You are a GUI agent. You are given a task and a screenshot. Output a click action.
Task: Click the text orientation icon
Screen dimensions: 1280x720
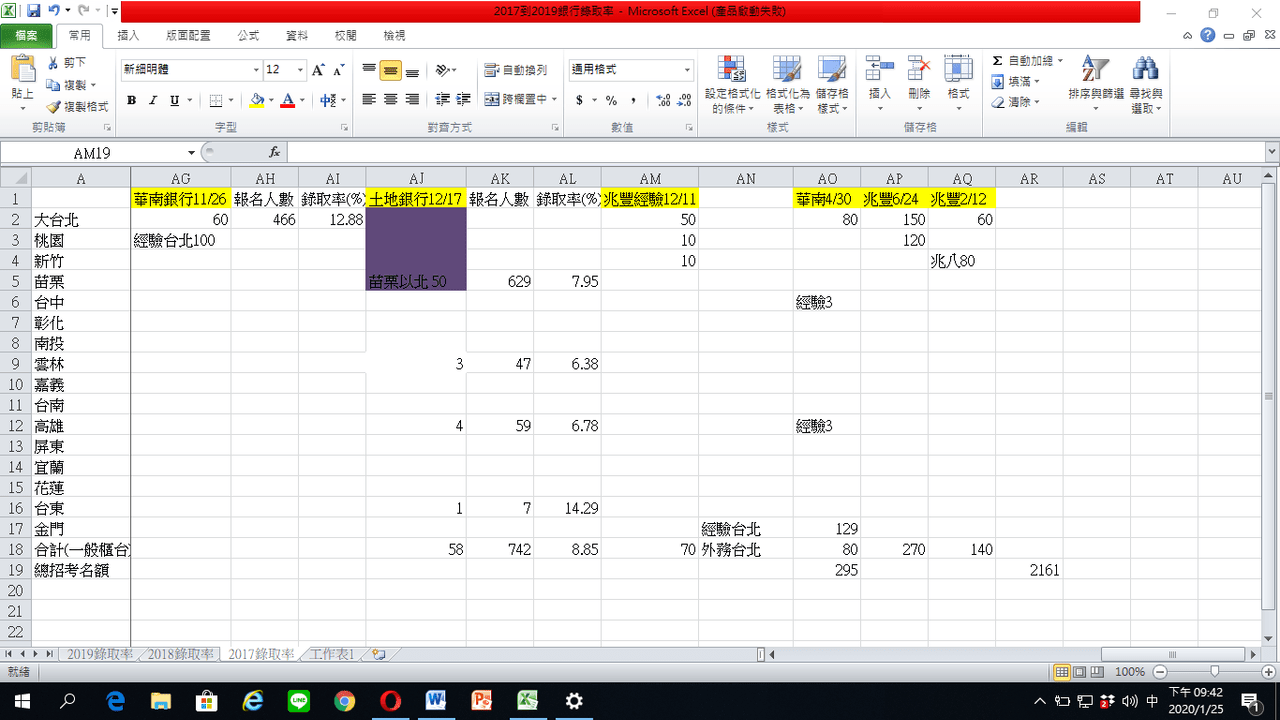click(x=443, y=70)
